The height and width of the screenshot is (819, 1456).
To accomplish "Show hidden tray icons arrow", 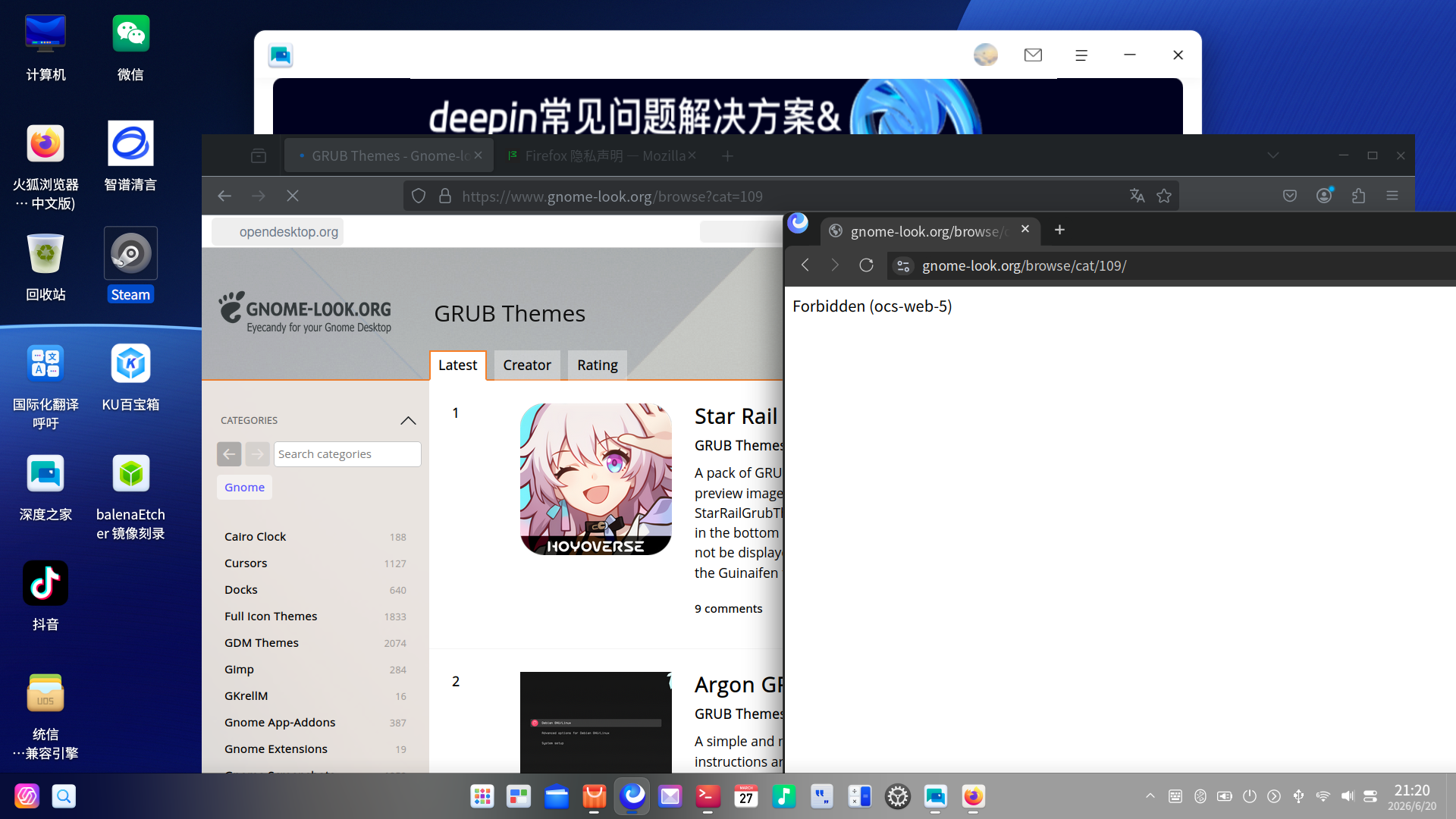I will pos(1150,796).
